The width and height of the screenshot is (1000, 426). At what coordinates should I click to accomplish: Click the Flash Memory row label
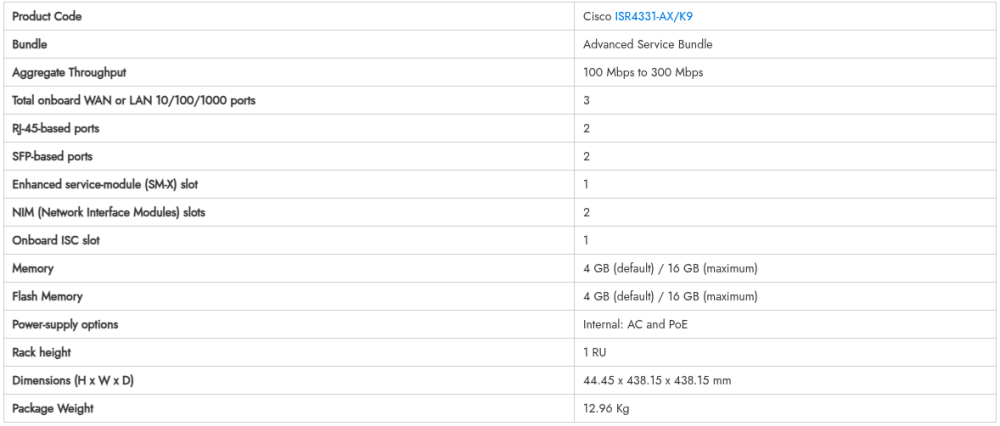pos(47,296)
